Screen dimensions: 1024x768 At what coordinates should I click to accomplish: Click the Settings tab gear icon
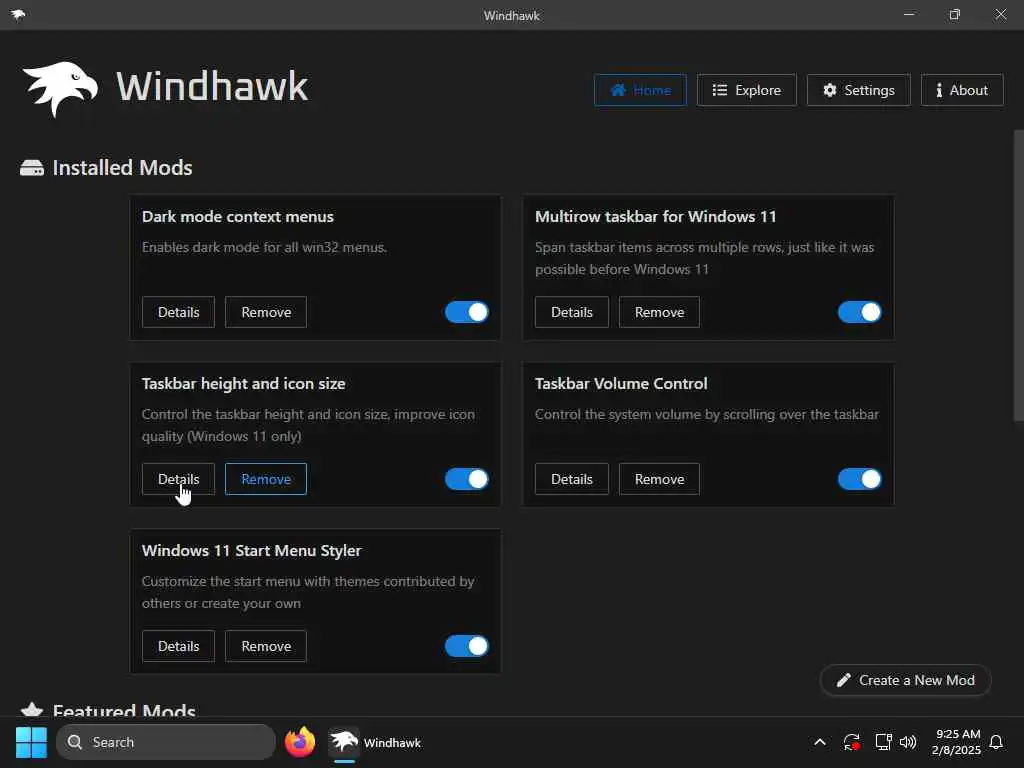(x=829, y=90)
